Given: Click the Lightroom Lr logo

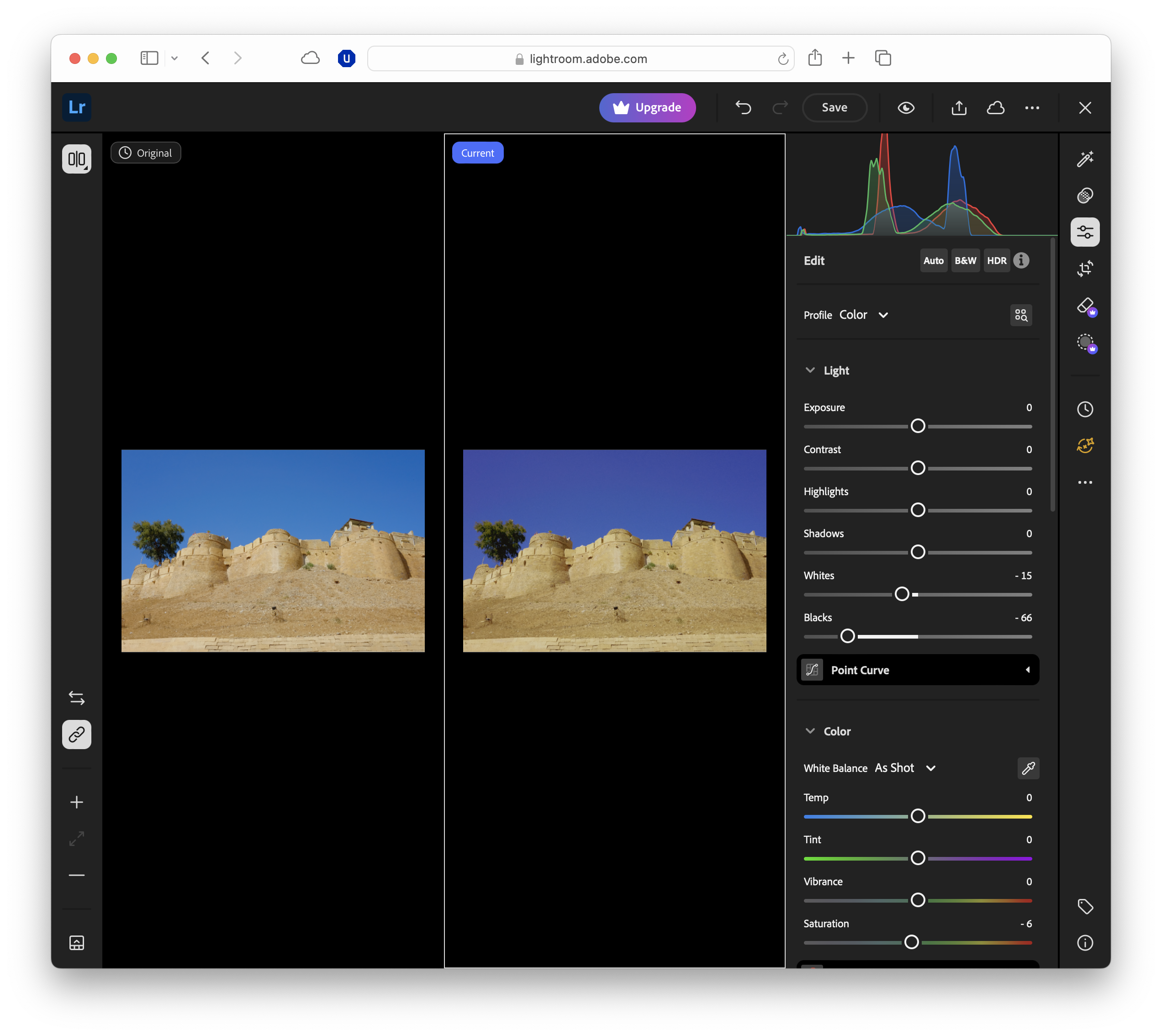Looking at the screenshot, I should 77,108.
